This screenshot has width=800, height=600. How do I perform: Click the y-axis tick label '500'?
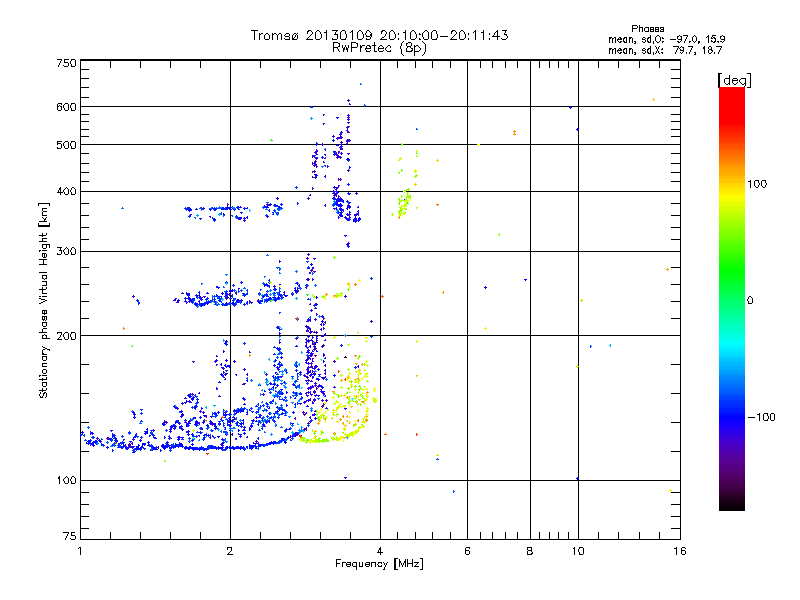point(66,145)
